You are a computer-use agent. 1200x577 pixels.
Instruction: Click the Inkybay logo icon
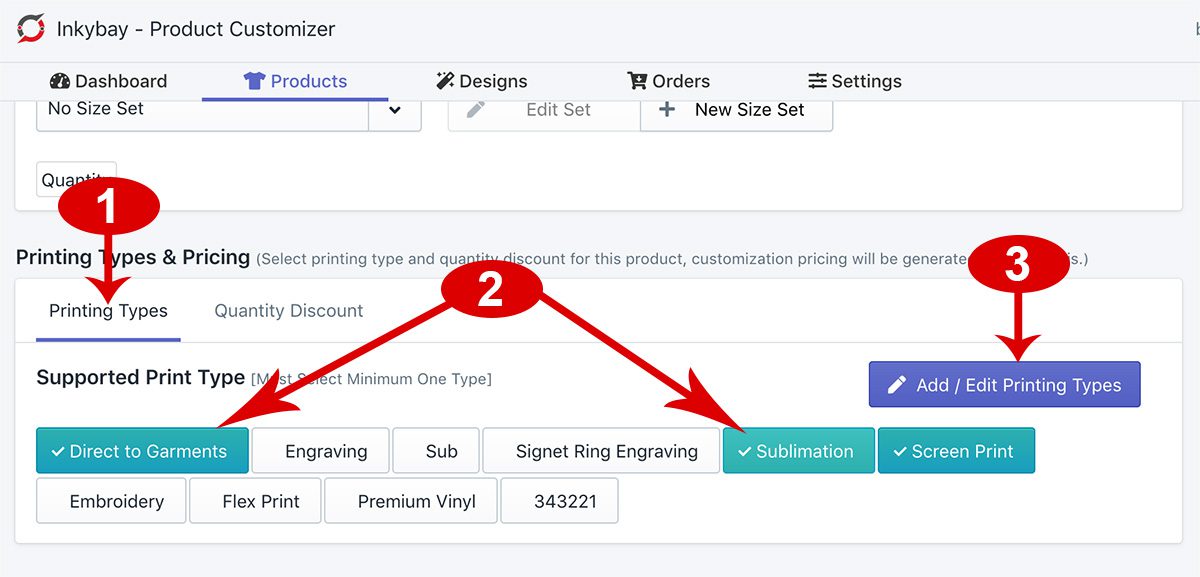pyautogui.click(x=28, y=29)
